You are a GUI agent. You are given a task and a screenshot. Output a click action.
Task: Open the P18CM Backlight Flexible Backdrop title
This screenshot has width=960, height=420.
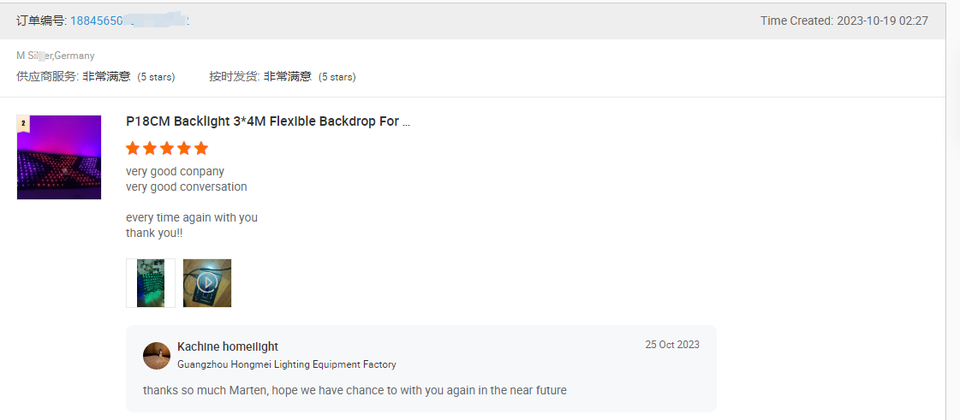coord(268,121)
